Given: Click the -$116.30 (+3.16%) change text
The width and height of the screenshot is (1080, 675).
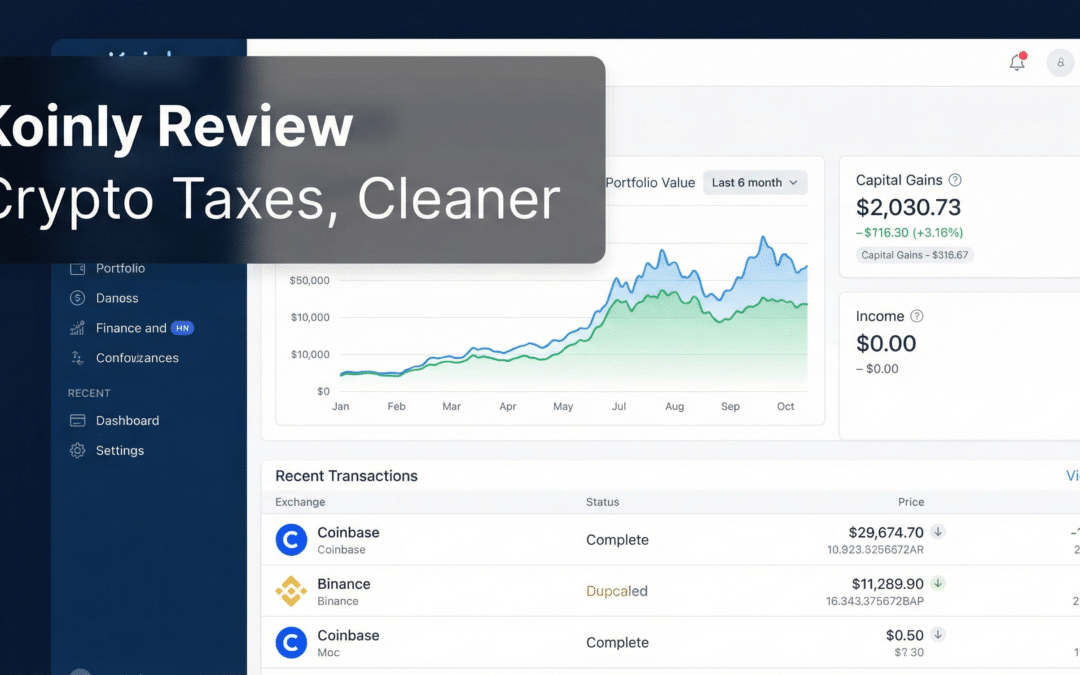Looking at the screenshot, I should pos(909,233).
